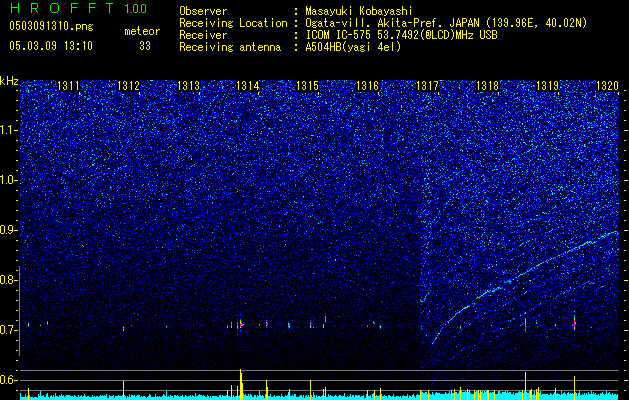Click the ICOM IC-575 receiver text
Screen dimensions: 629x400
tap(401, 35)
